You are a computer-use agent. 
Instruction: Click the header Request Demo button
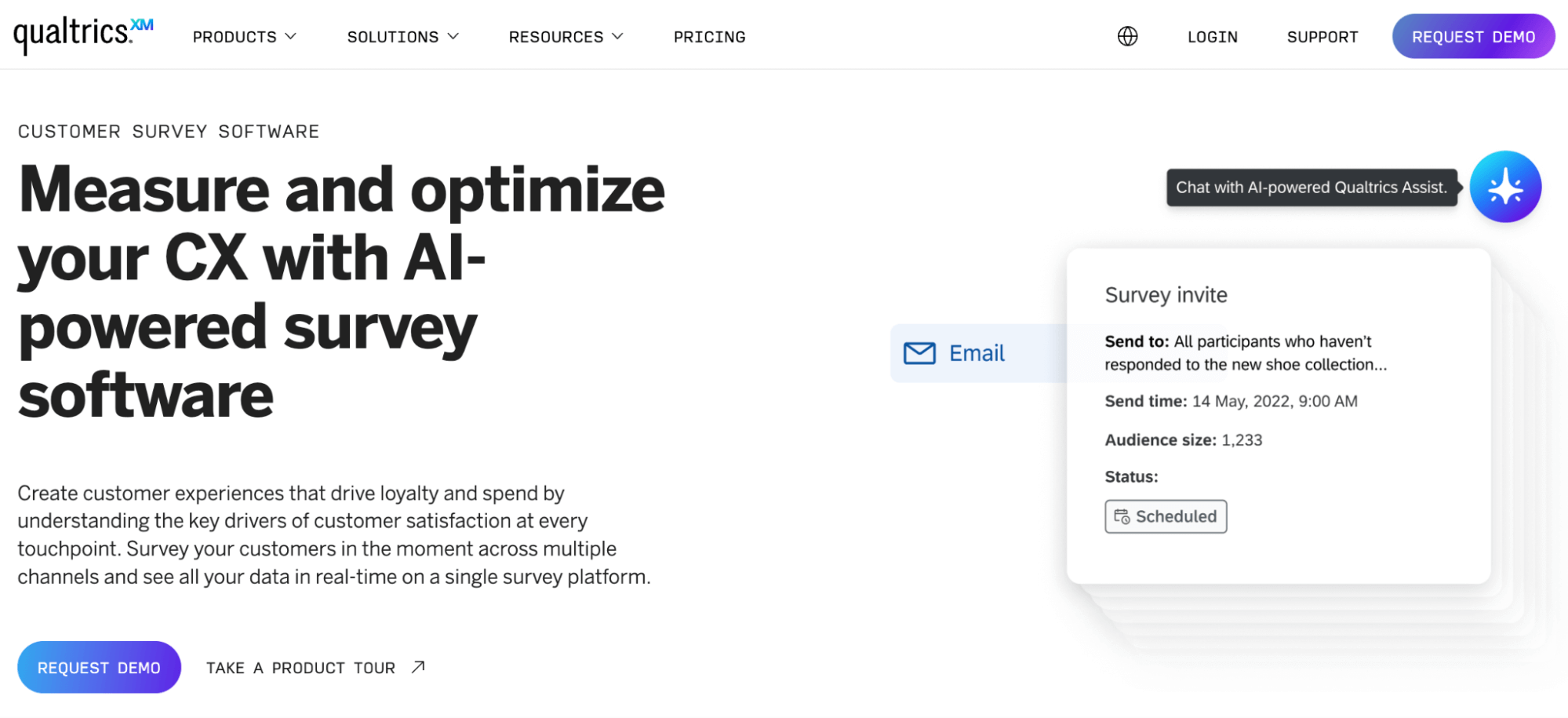[x=1473, y=36]
